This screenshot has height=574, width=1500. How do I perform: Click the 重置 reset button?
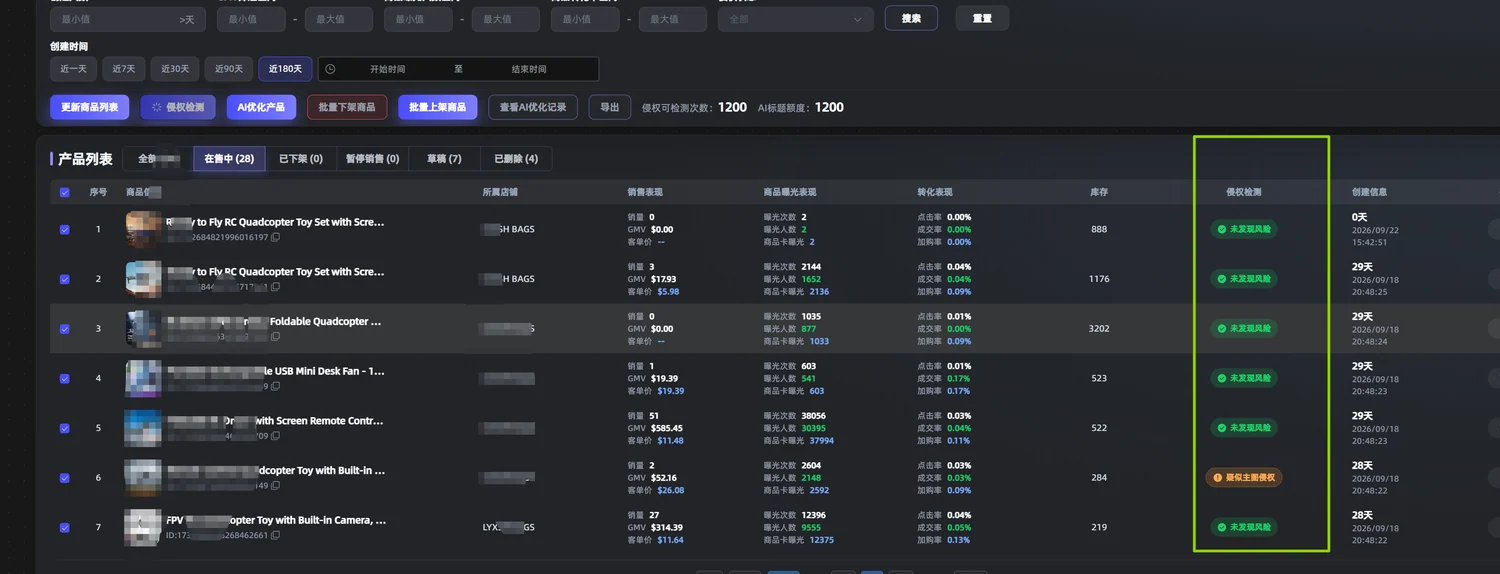[982, 18]
